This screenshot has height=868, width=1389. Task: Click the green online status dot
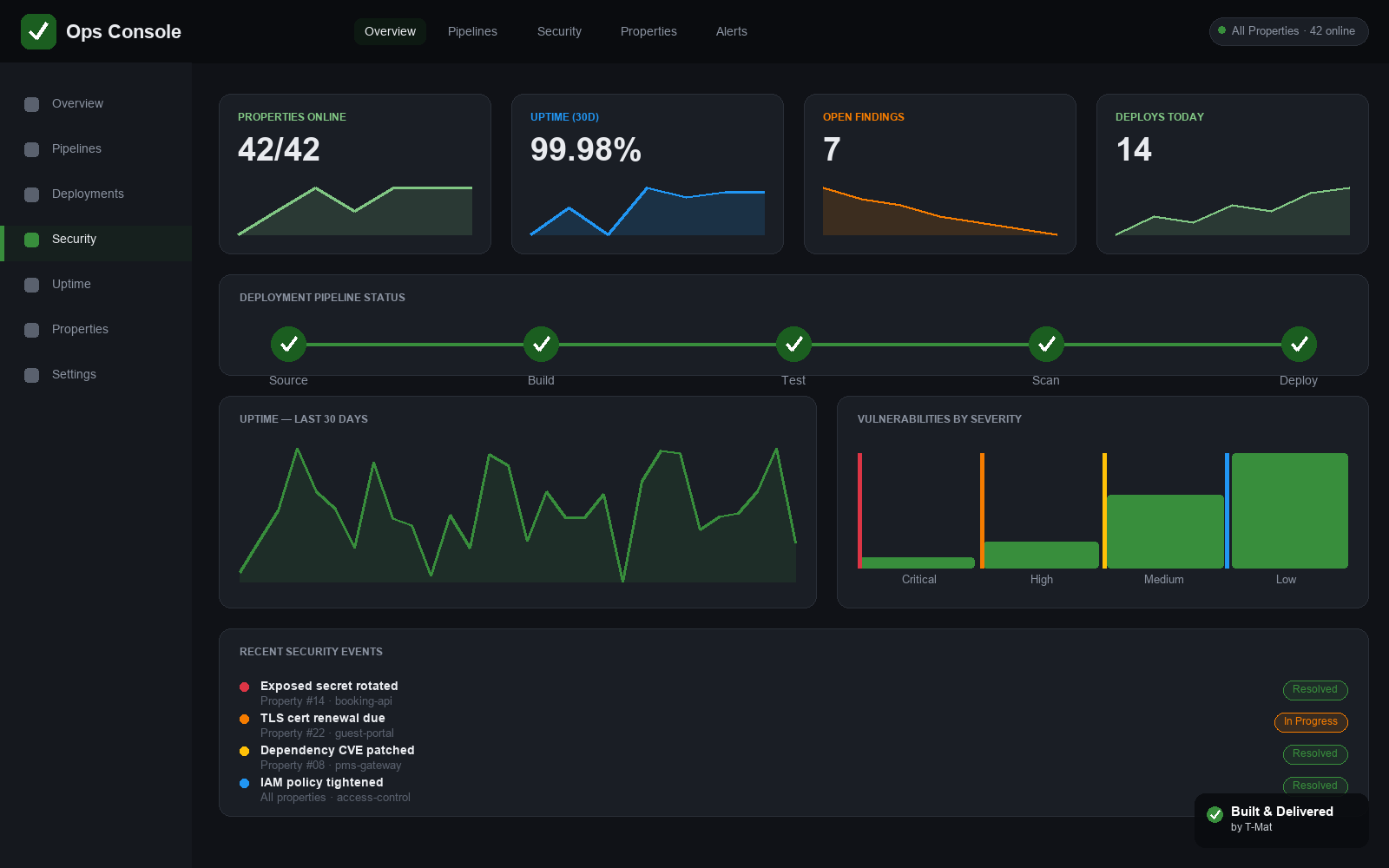coord(1221,30)
